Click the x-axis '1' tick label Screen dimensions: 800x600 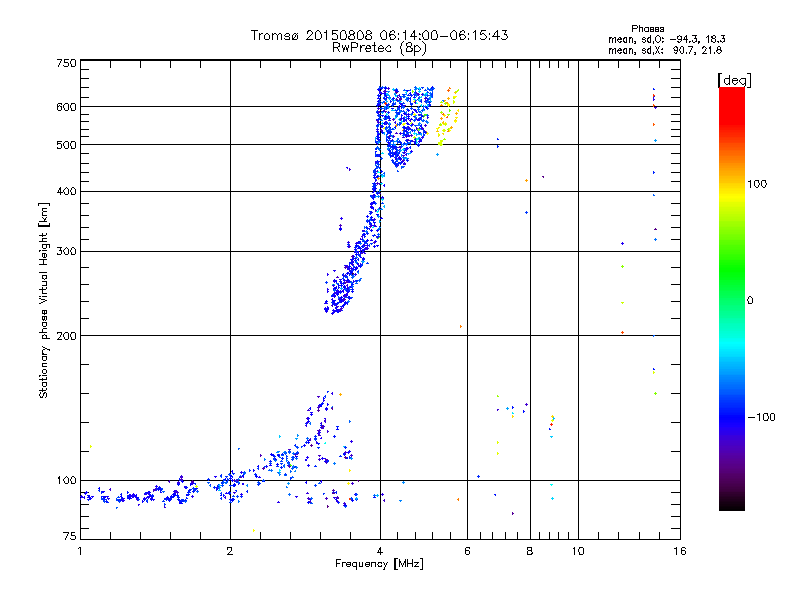click(x=80, y=551)
